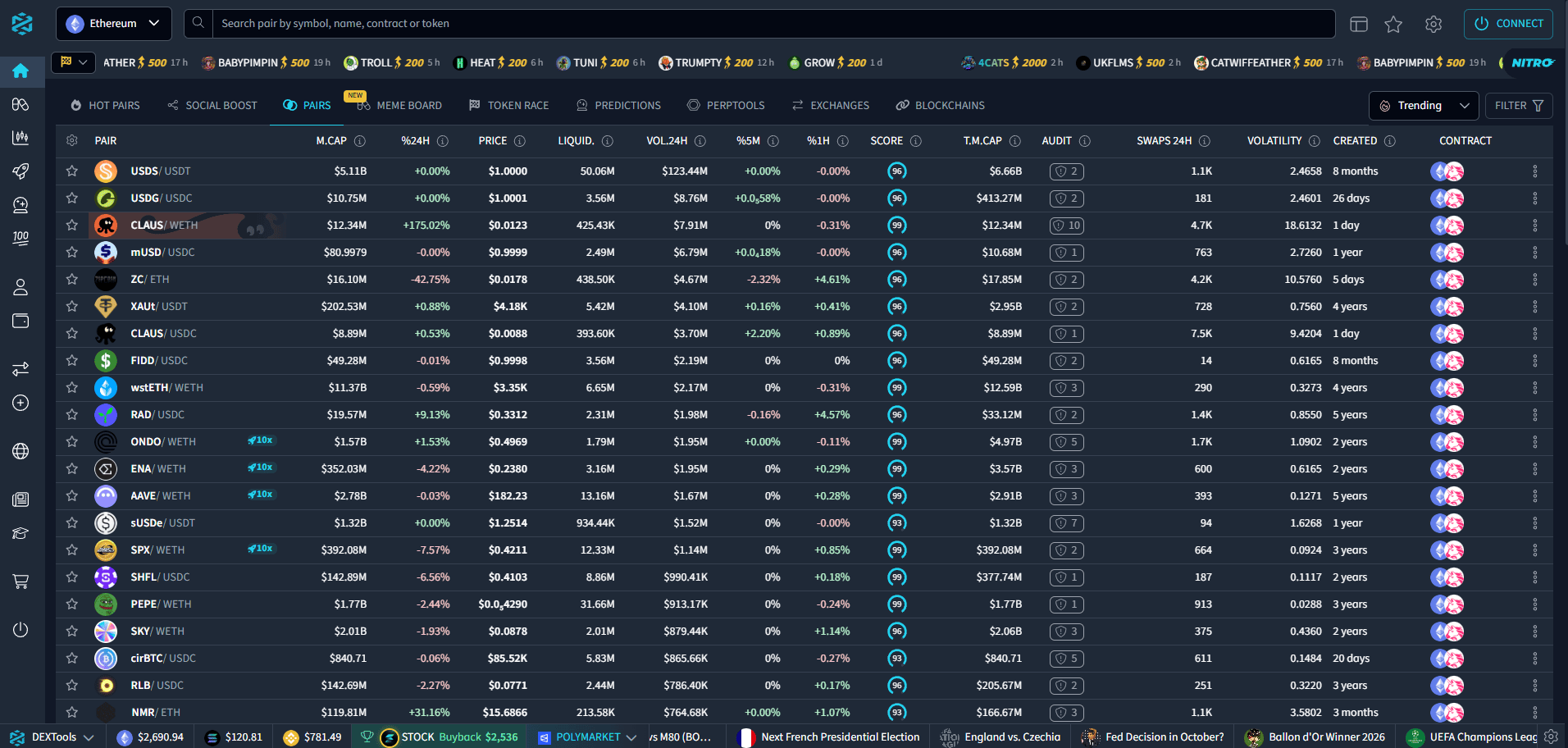Expand the Ethereum network dropdown
1568x748 pixels.
point(114,24)
